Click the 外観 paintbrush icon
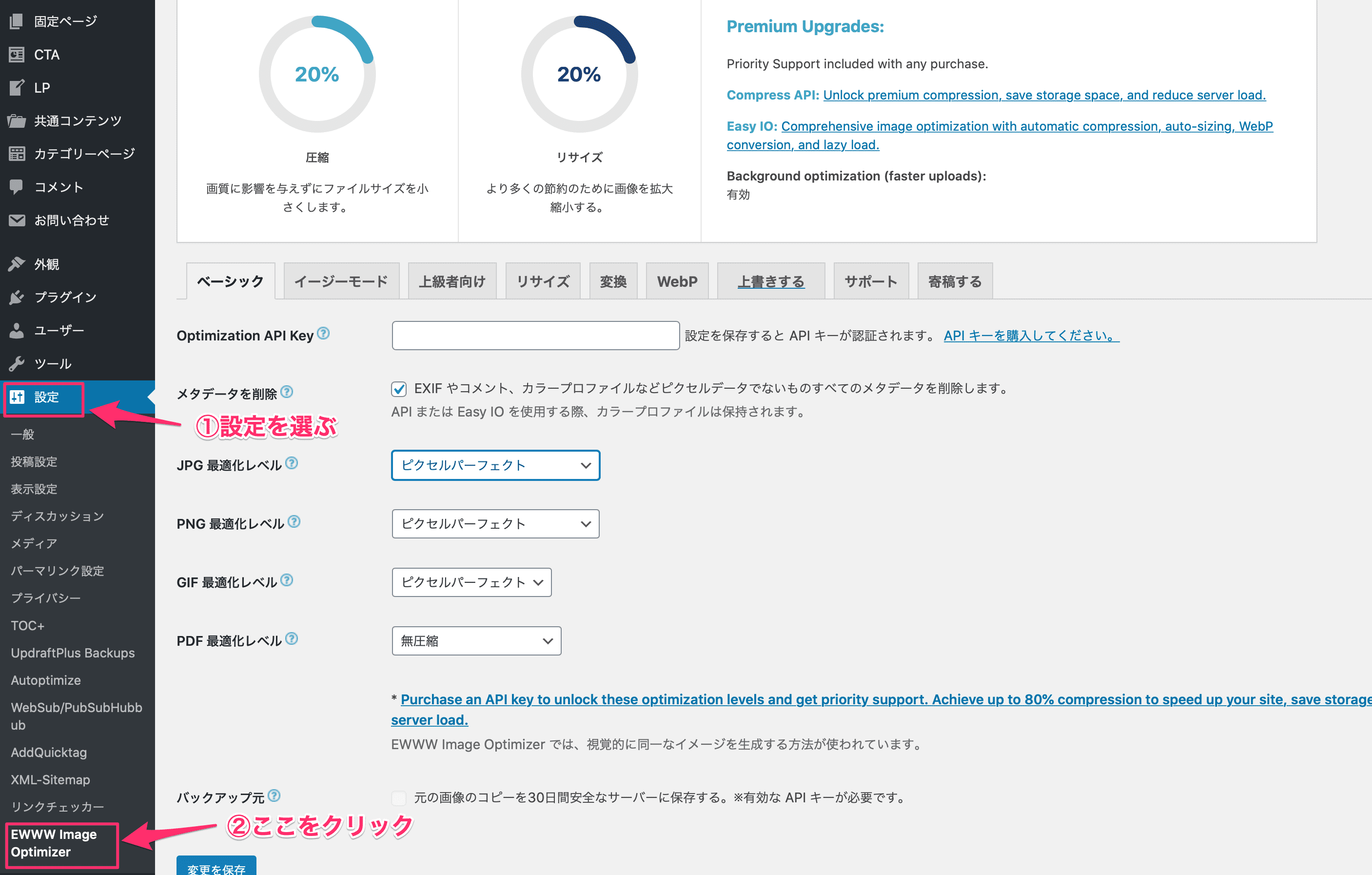1372x875 pixels. tap(17, 264)
